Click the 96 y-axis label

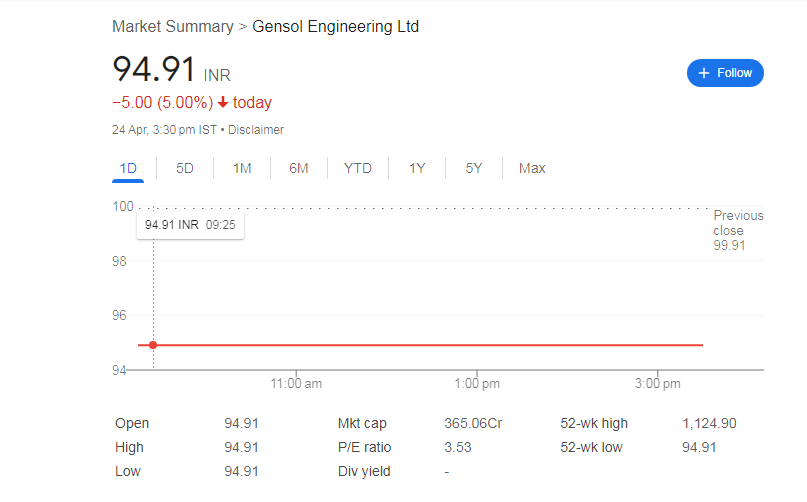(x=119, y=315)
